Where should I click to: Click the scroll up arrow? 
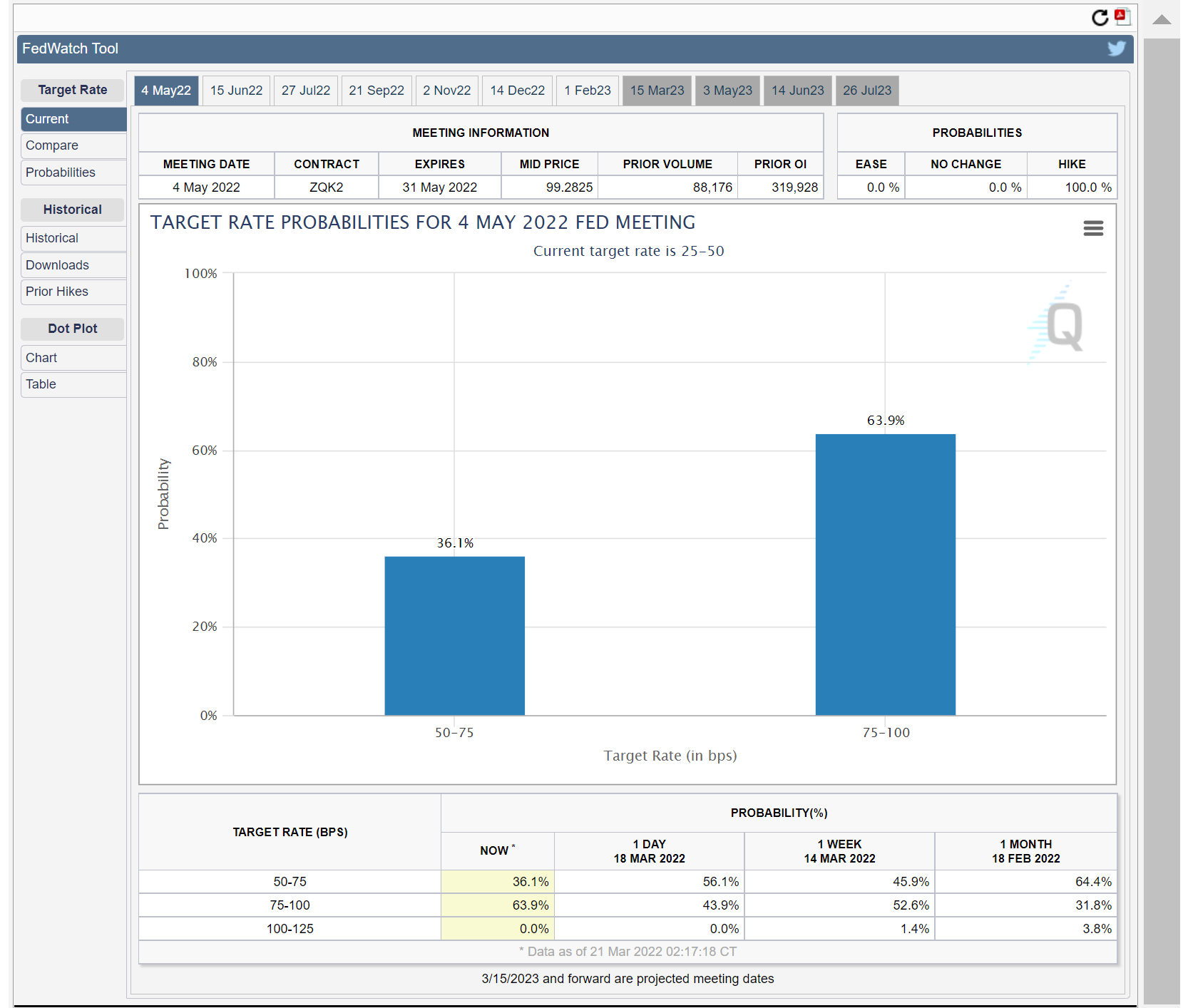click(1162, 20)
